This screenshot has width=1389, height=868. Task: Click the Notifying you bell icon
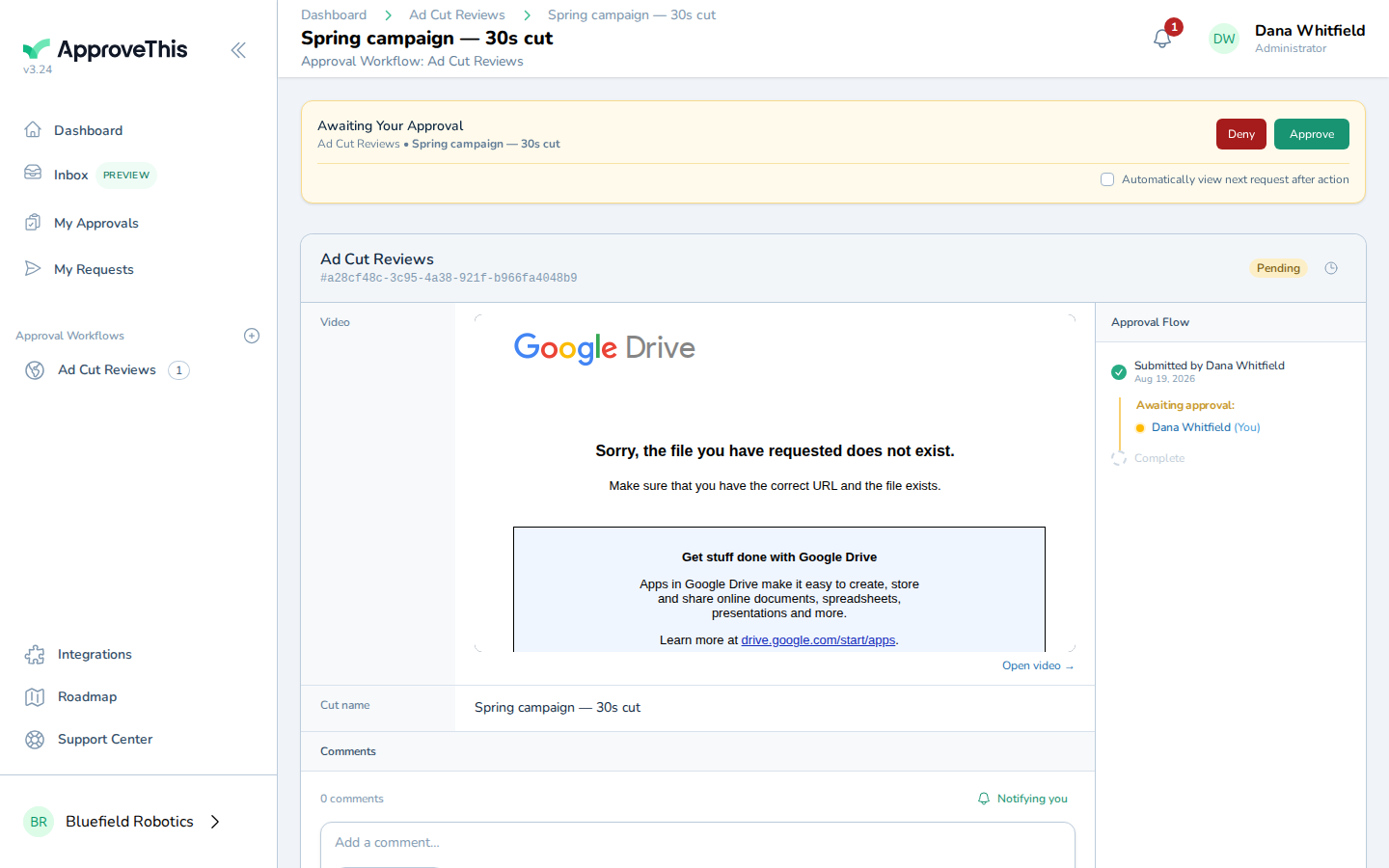(984, 799)
